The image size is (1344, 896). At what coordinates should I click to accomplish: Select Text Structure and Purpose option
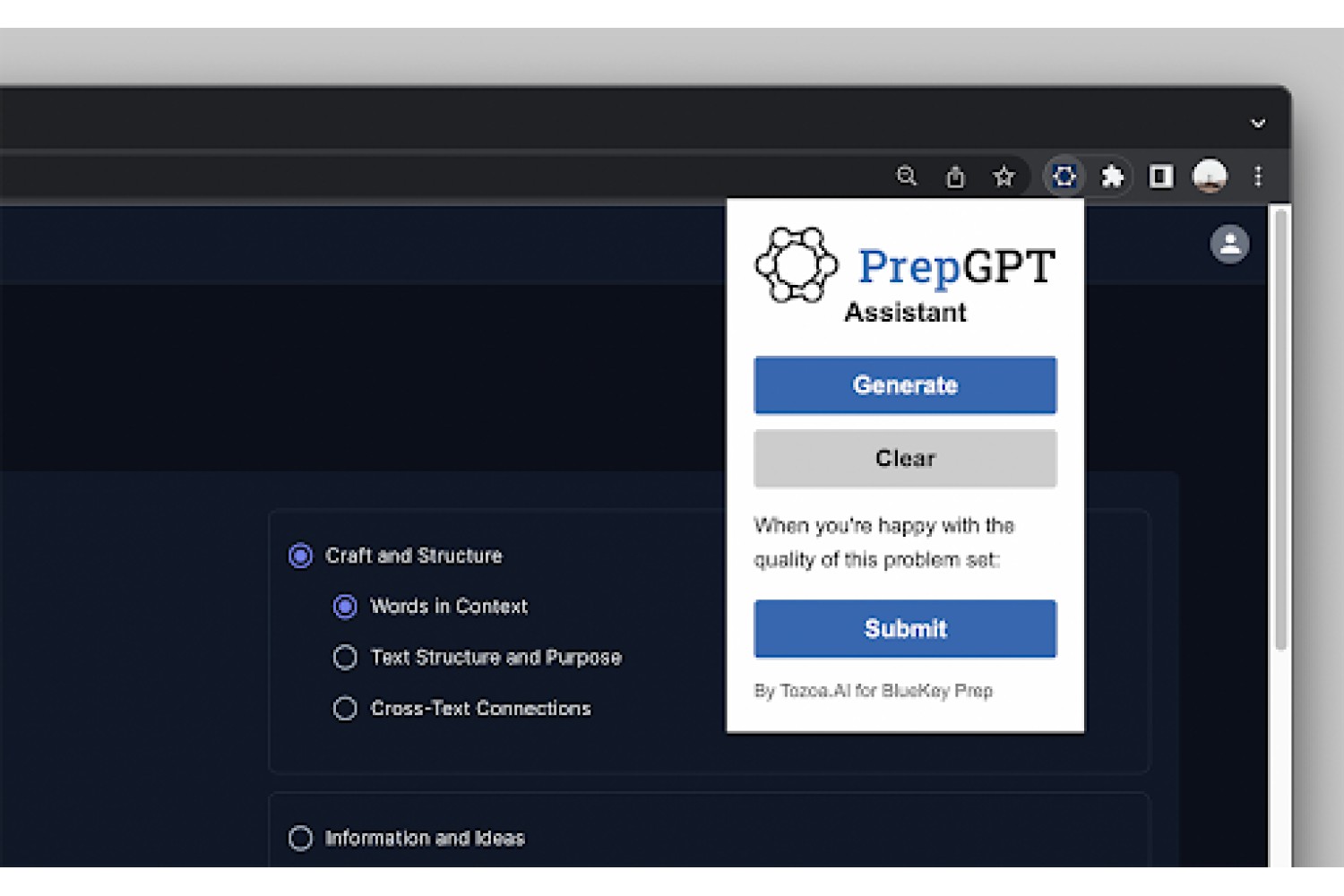click(x=345, y=658)
